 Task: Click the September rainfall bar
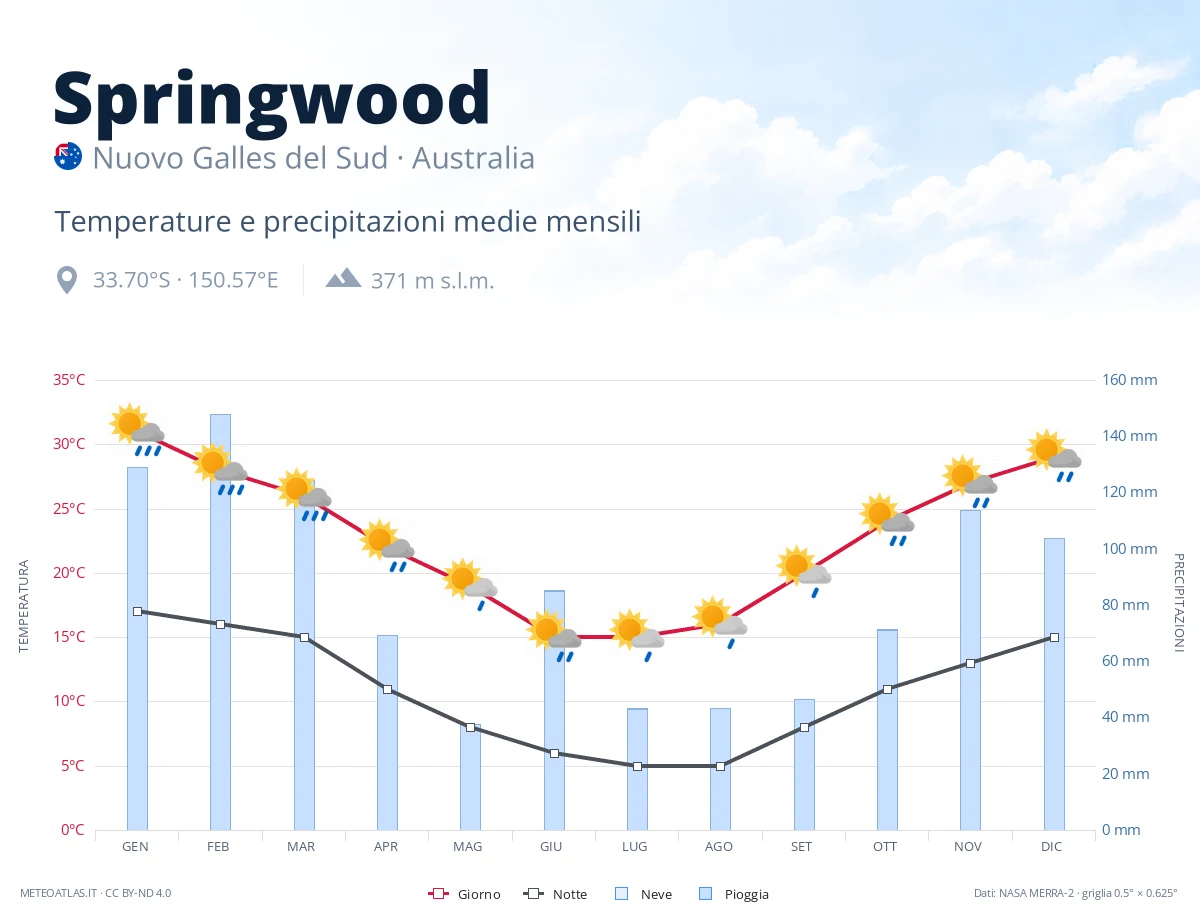click(x=804, y=764)
